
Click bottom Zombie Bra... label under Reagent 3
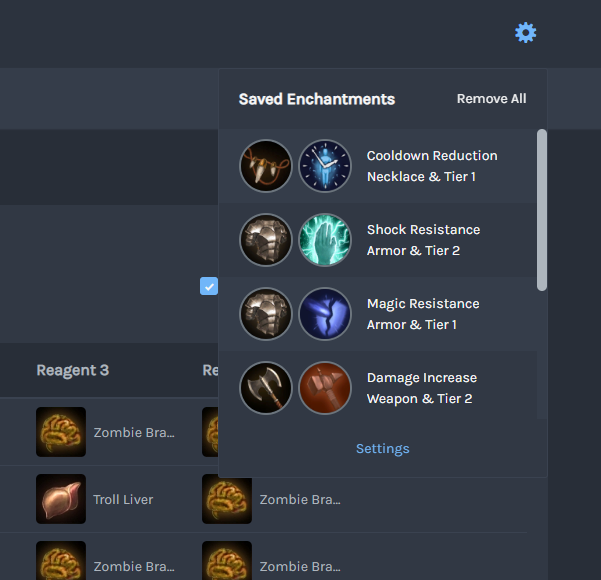pos(134,566)
